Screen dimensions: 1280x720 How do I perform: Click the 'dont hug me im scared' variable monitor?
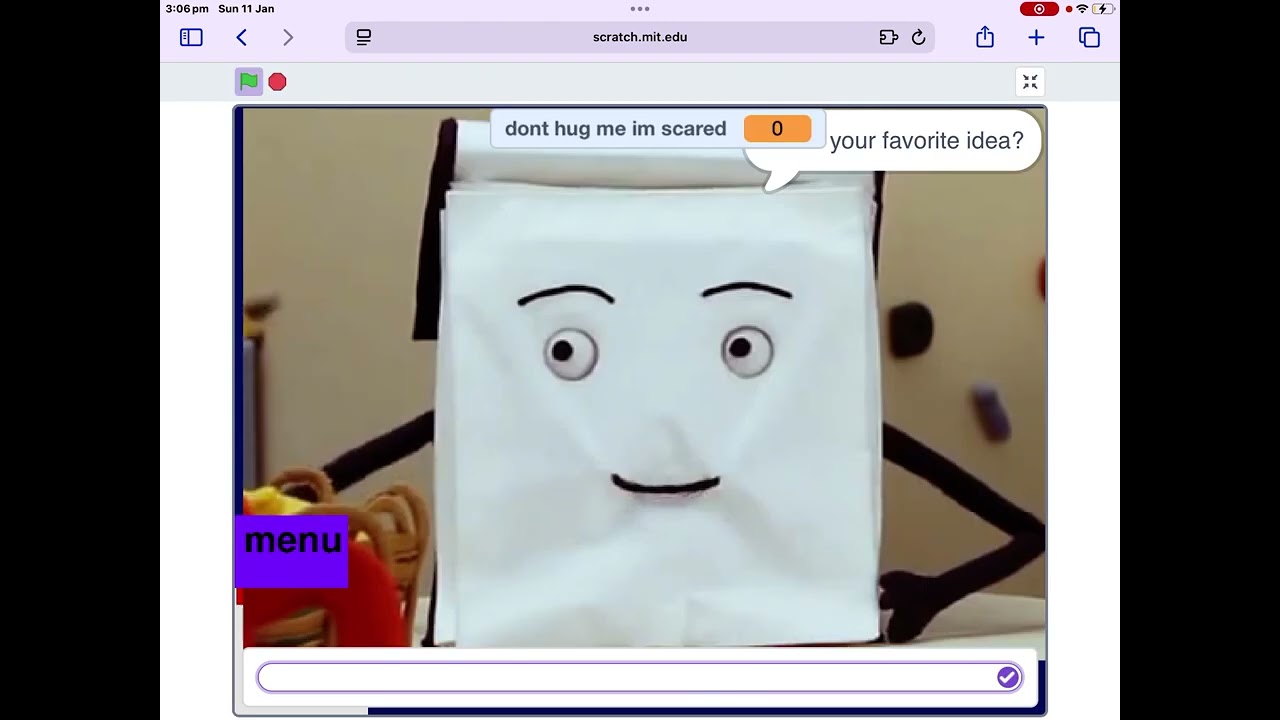657,129
